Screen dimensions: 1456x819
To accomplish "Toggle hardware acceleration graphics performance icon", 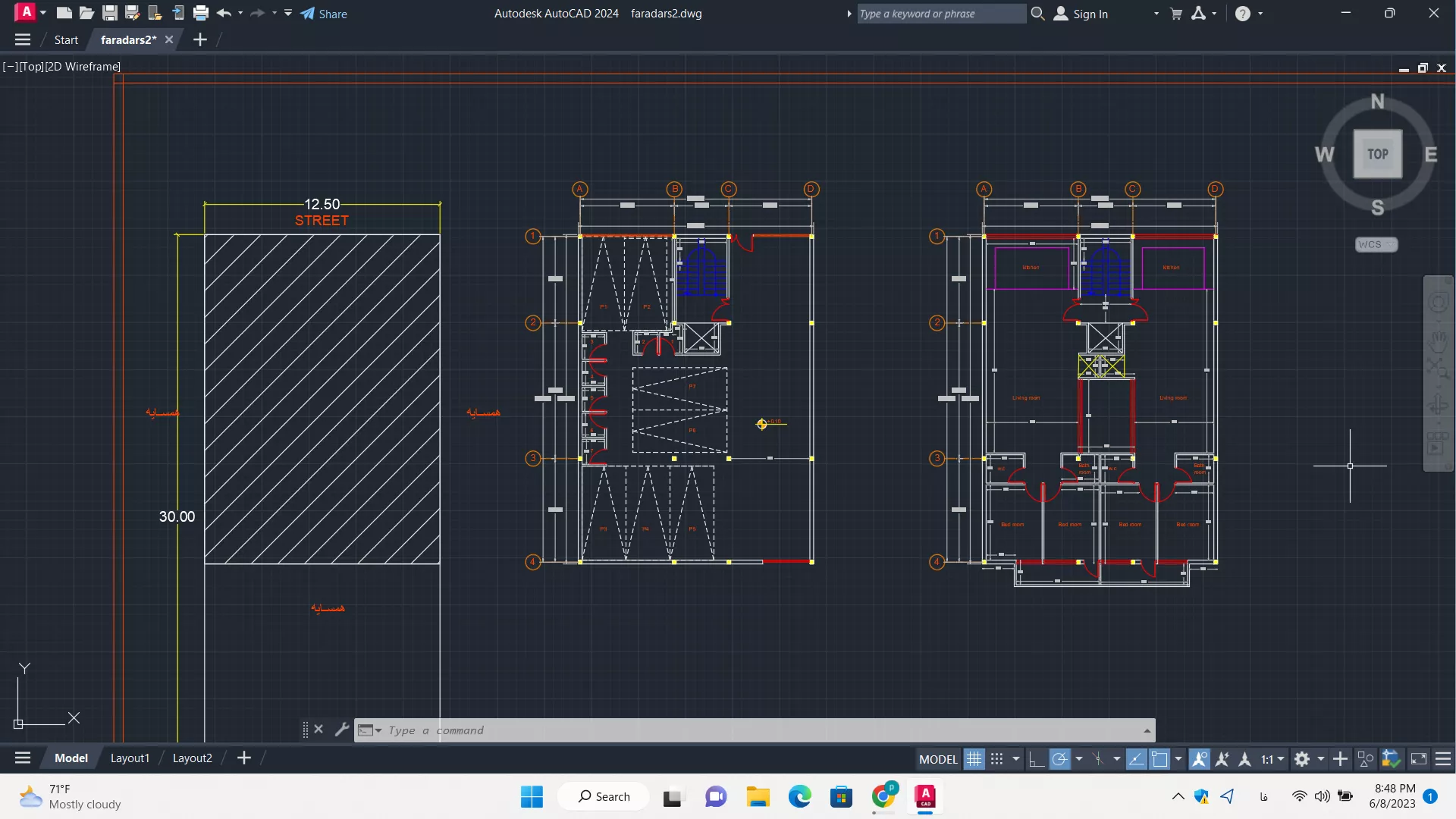I will (x=1391, y=759).
